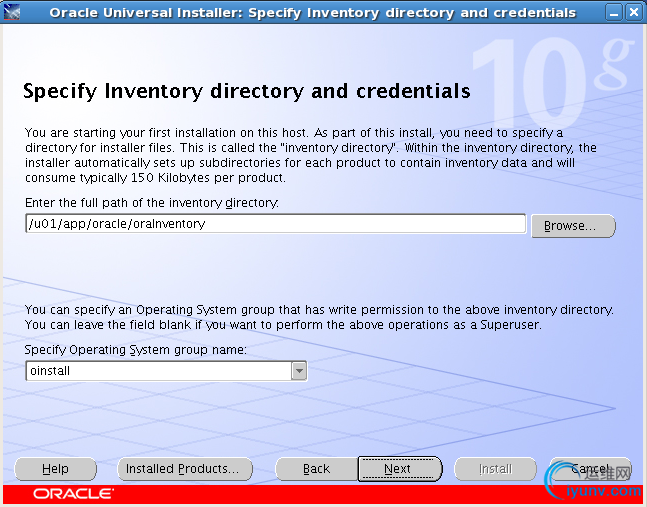The width and height of the screenshot is (647, 507).
Task: Expand the OS group name dropdown arrow
Action: click(x=299, y=370)
